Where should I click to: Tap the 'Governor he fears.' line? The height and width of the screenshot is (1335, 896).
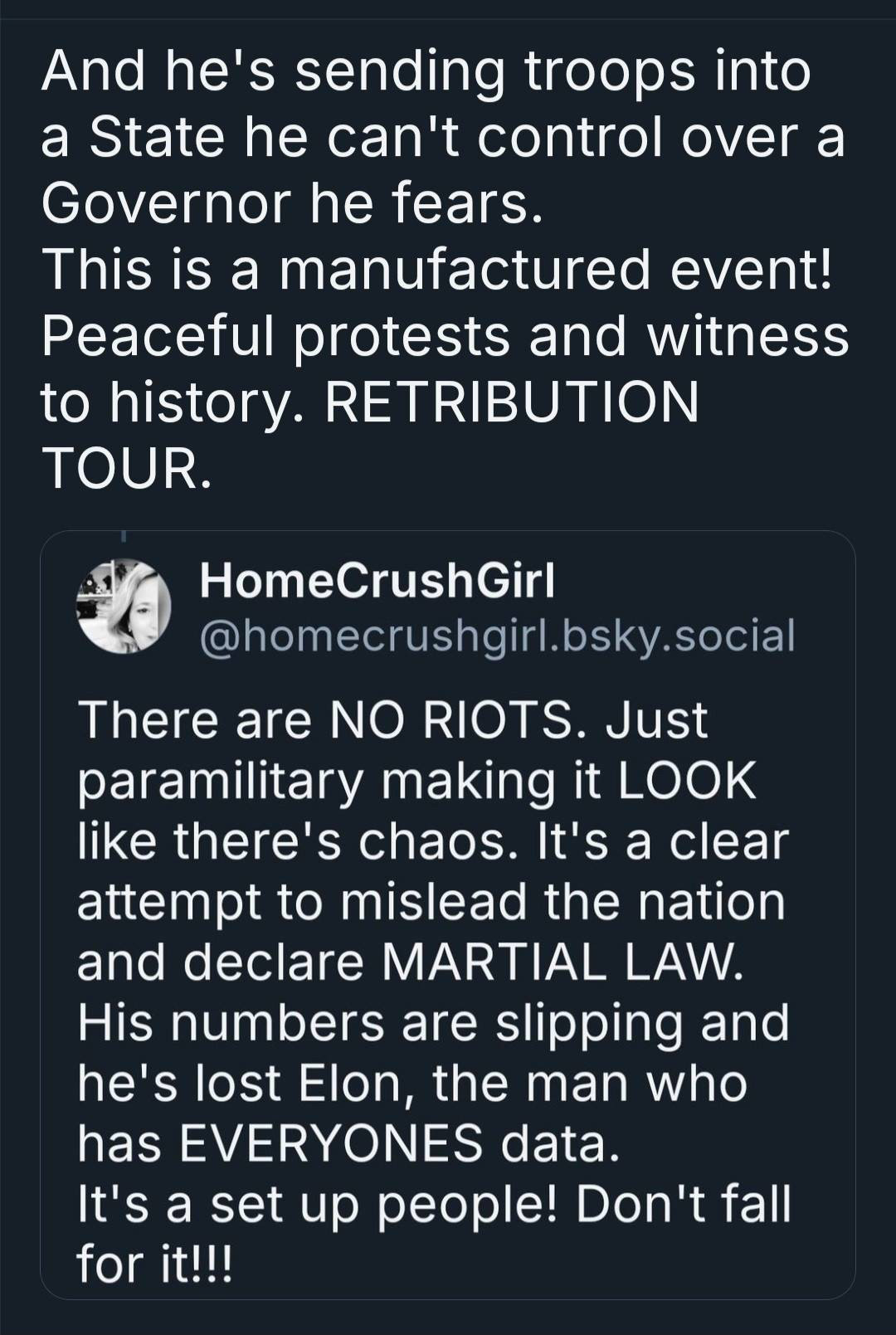[292, 203]
